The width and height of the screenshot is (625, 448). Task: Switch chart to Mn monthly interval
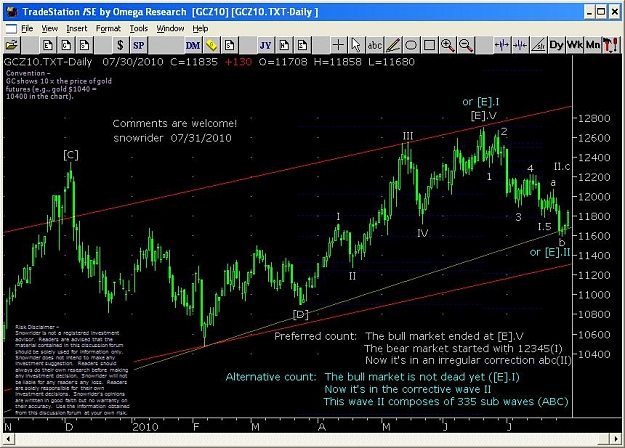coord(593,45)
